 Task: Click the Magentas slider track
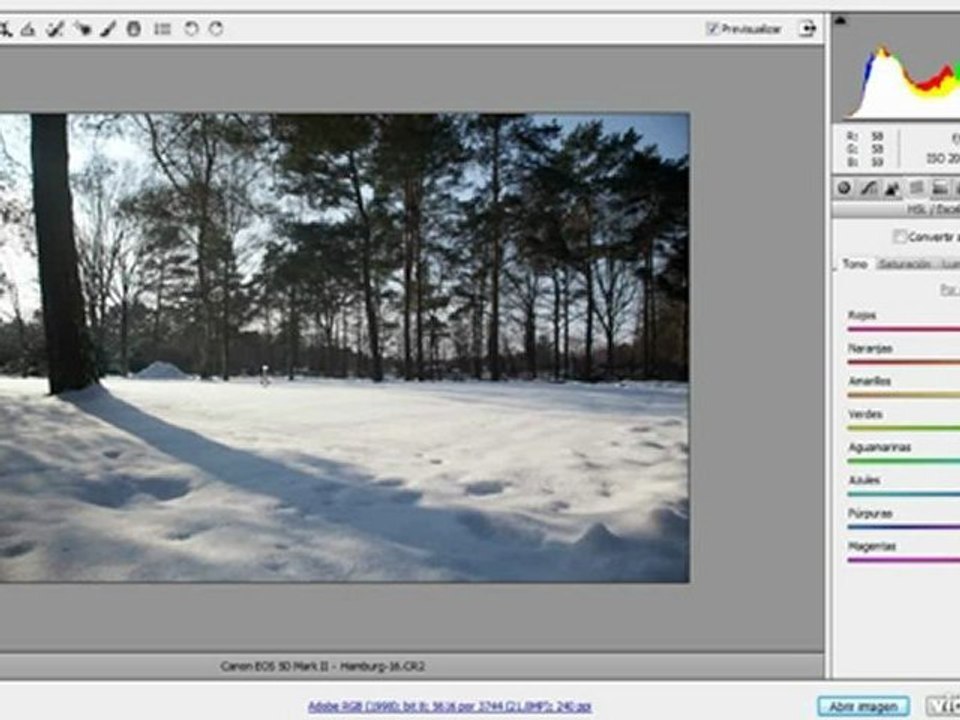point(904,560)
